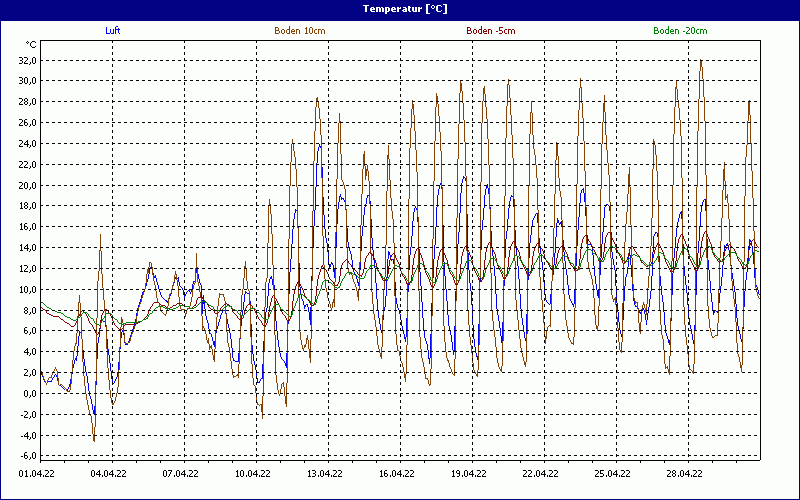Select the 'Boden 10cm' legend label

click(299, 31)
